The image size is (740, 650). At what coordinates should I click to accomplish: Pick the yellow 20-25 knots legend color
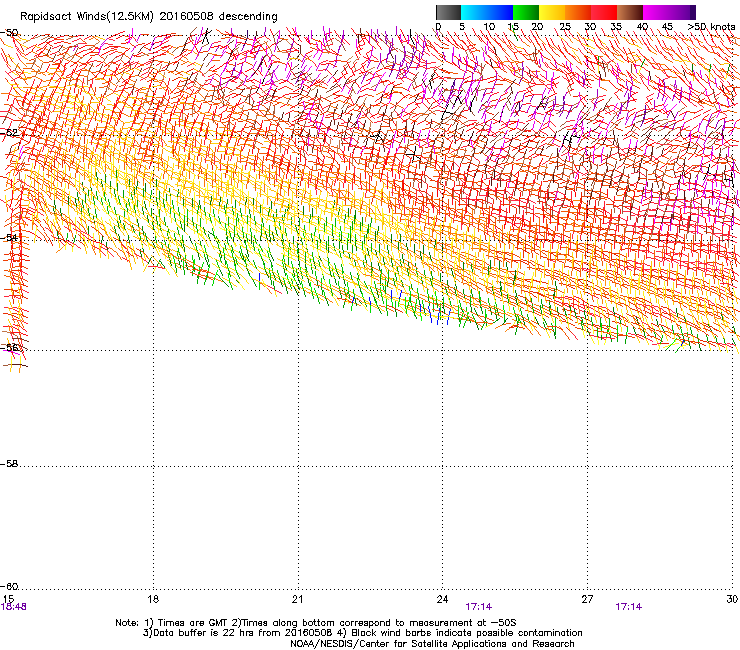tap(552, 12)
